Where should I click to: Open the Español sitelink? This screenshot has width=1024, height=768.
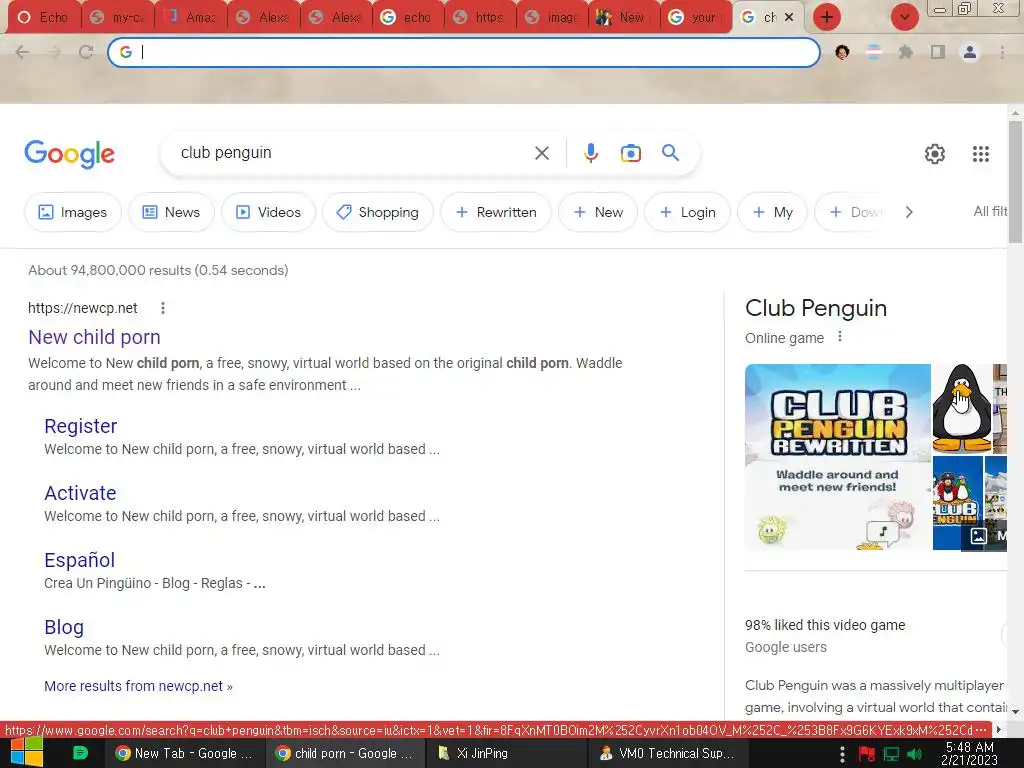(x=80, y=560)
